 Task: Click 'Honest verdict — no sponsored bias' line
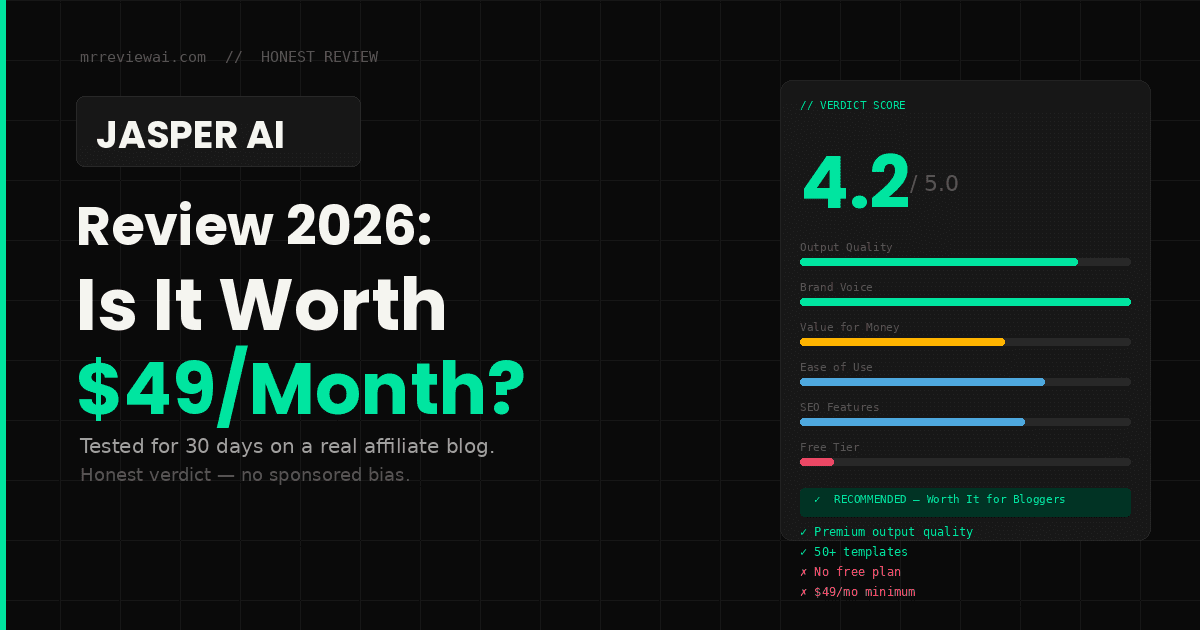tap(245, 475)
